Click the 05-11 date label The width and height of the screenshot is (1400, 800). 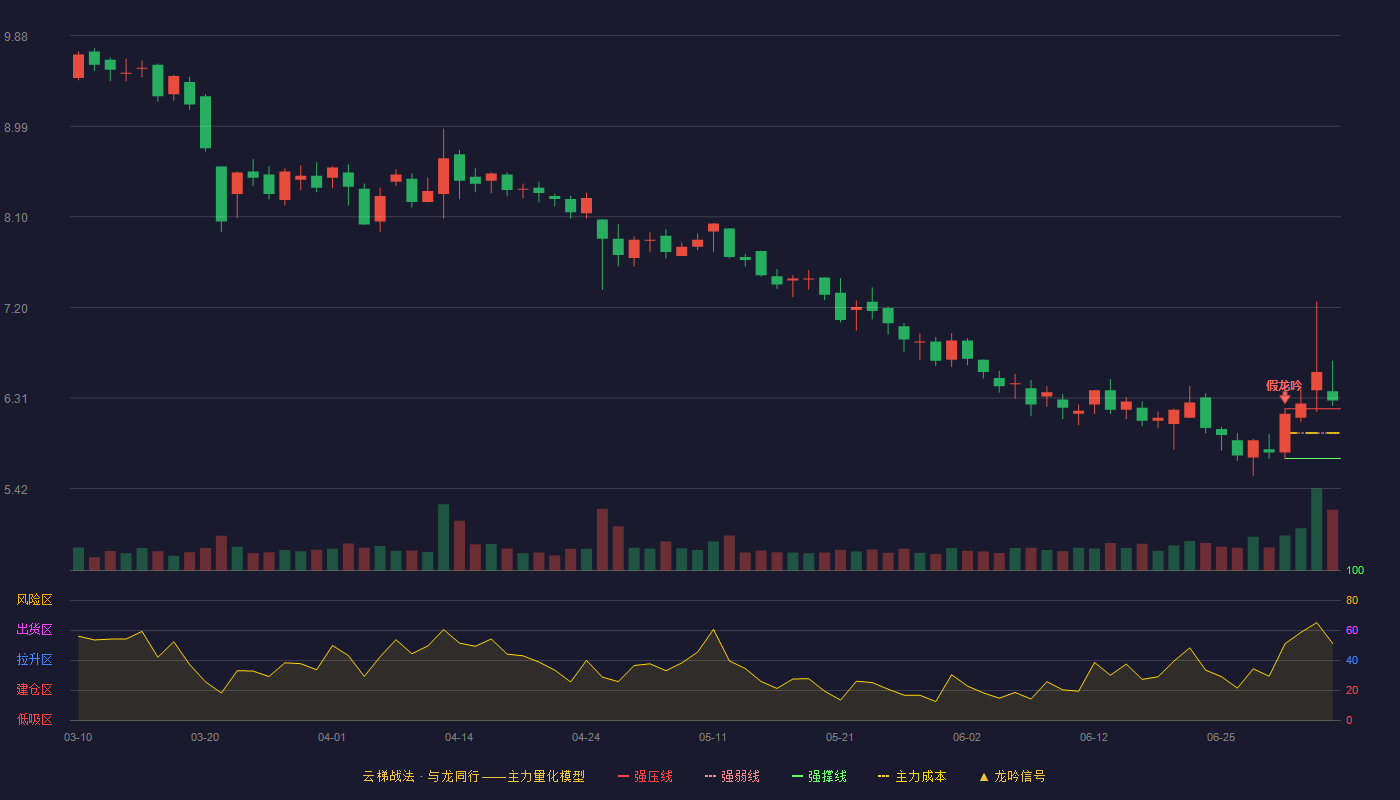click(713, 737)
